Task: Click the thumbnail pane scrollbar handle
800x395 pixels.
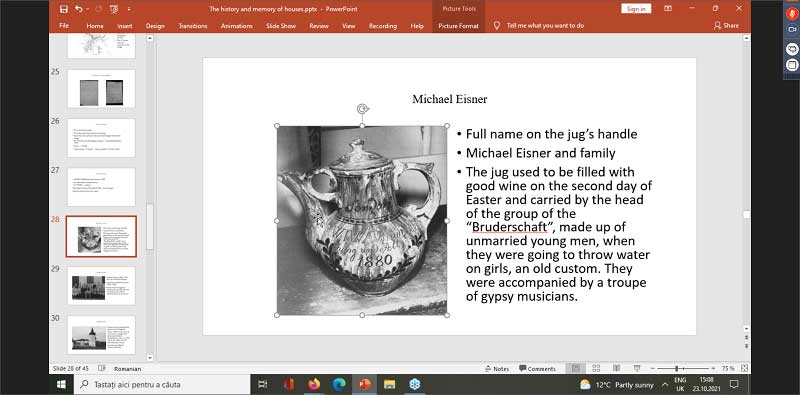Action: [150, 226]
